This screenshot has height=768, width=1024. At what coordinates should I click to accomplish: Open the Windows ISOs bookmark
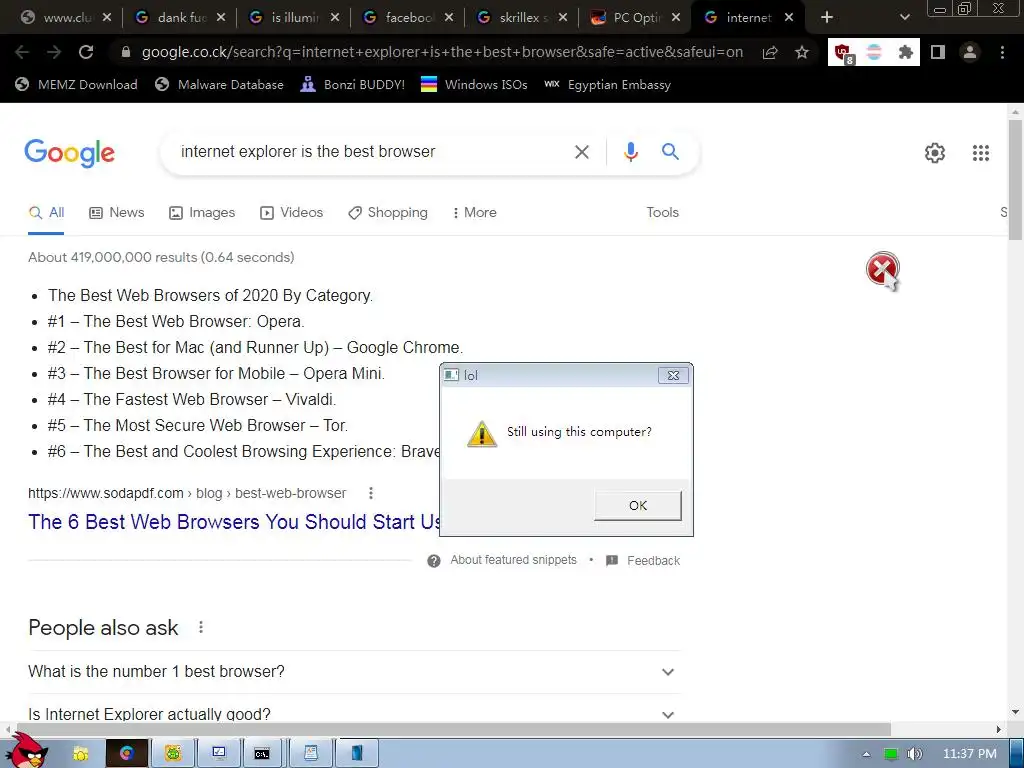(473, 85)
